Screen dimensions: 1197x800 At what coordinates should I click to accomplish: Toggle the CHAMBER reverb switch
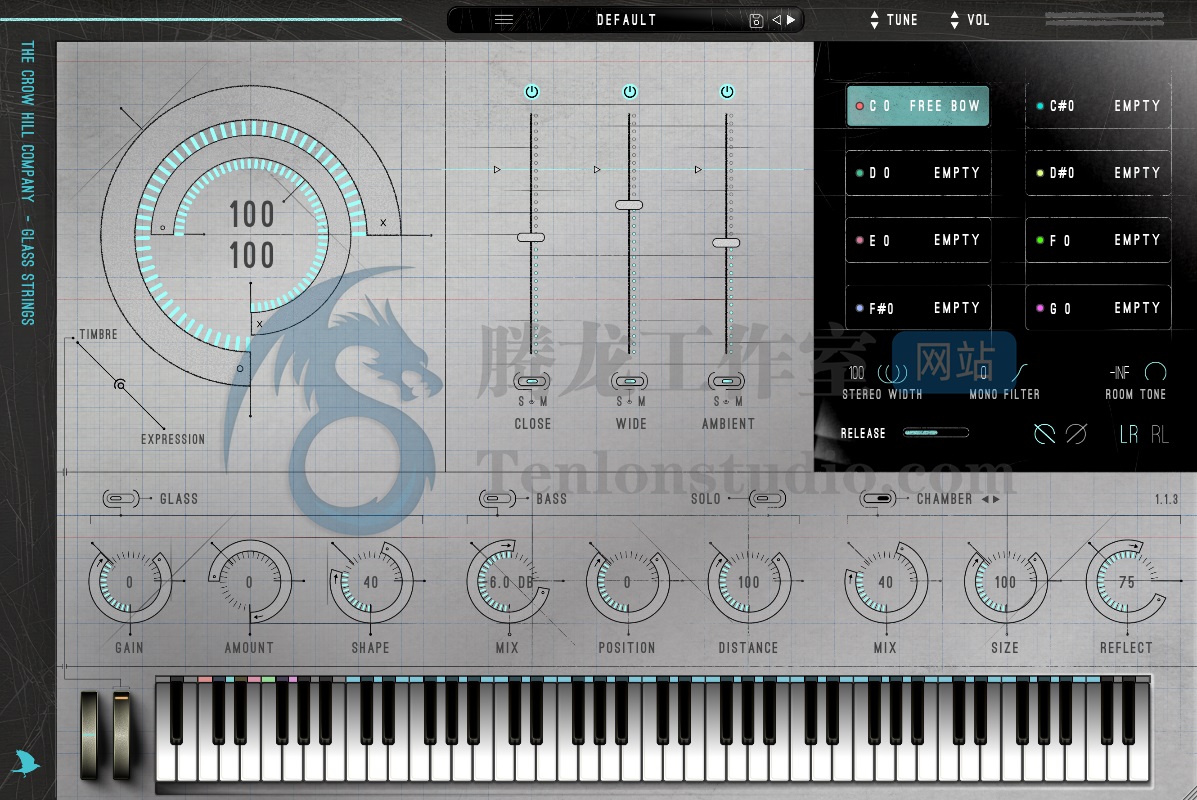click(878, 499)
